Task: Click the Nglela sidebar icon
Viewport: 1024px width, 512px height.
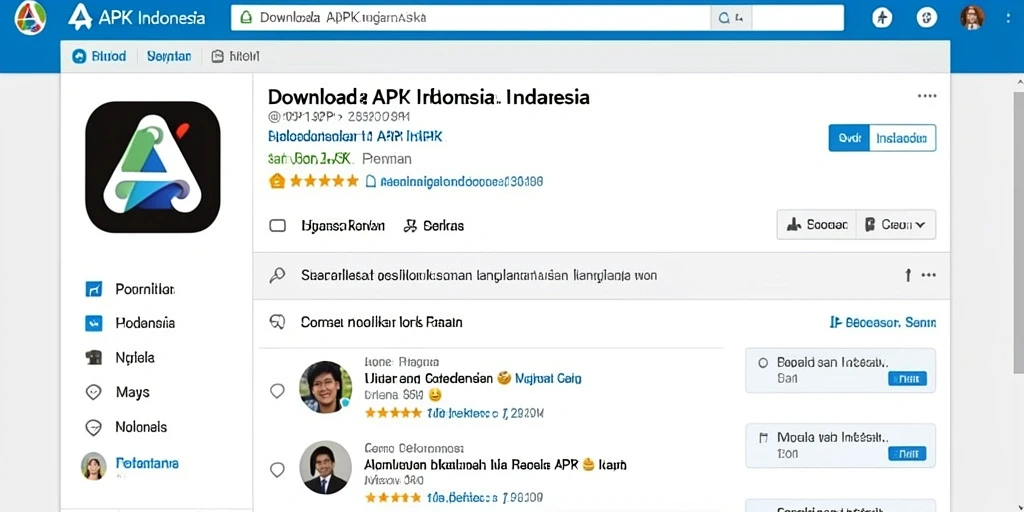Action: (94, 357)
